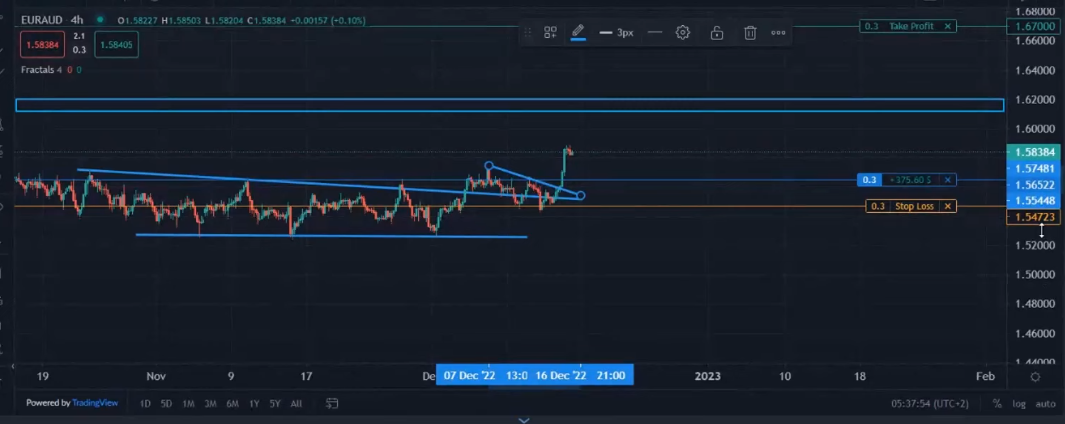Change the 4h chart interval

click(77, 20)
